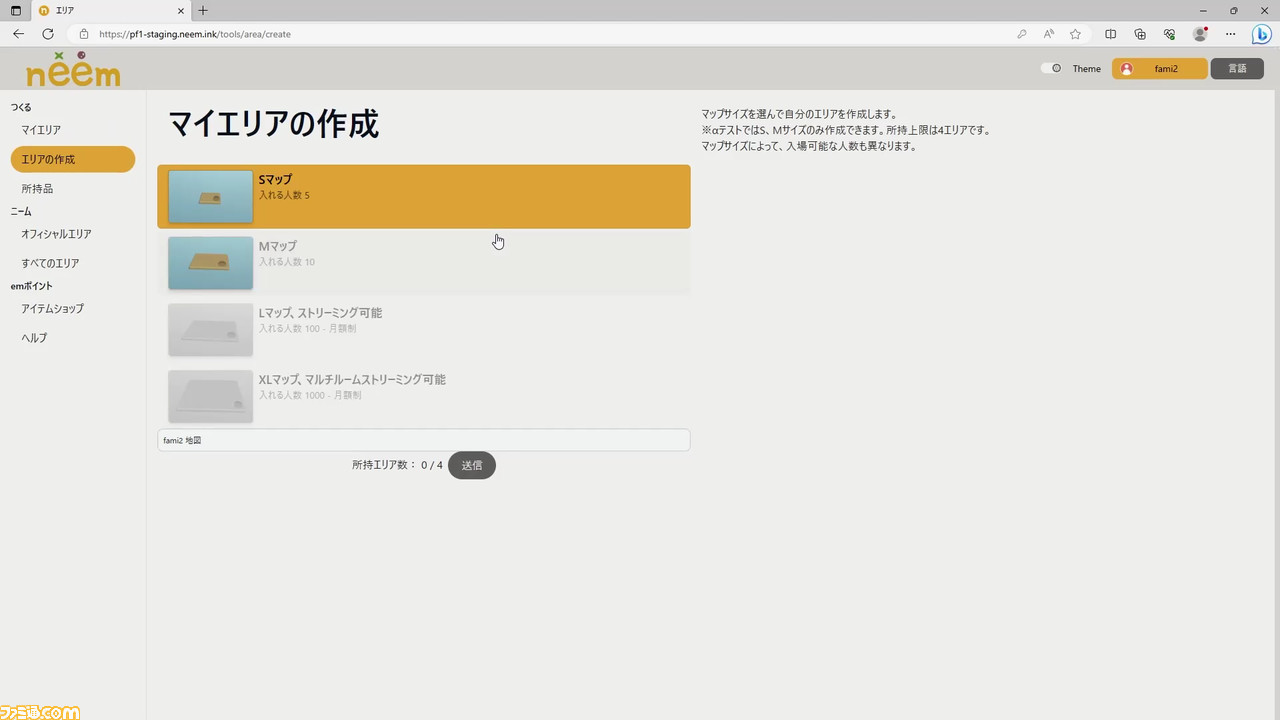This screenshot has height=720, width=1280.
Task: Open Browser essentials heart icon
Action: [x=1169, y=34]
